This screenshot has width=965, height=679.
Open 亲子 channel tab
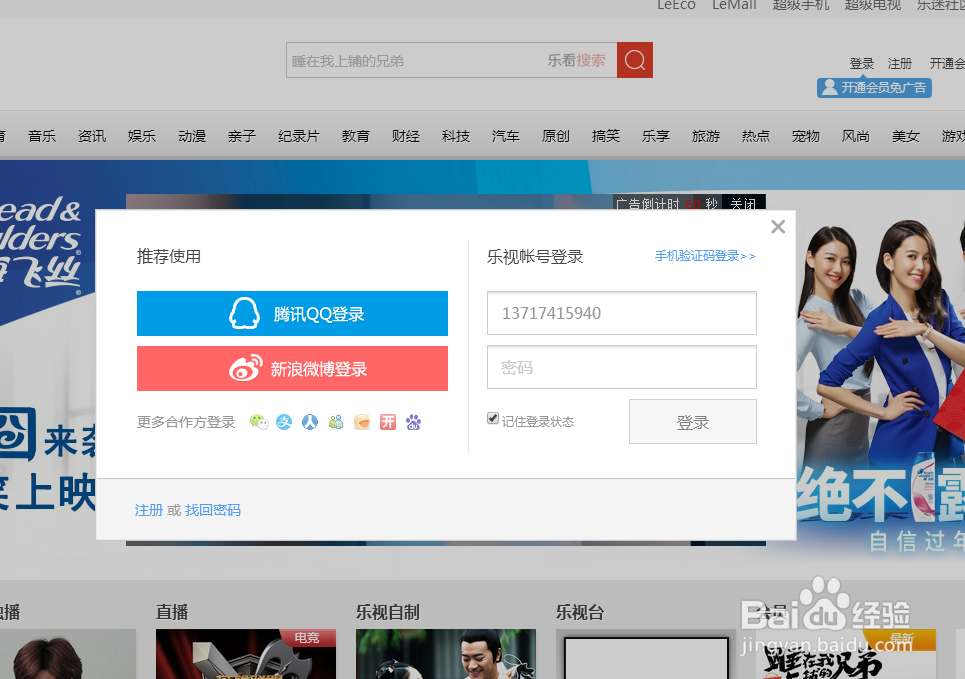(x=242, y=136)
